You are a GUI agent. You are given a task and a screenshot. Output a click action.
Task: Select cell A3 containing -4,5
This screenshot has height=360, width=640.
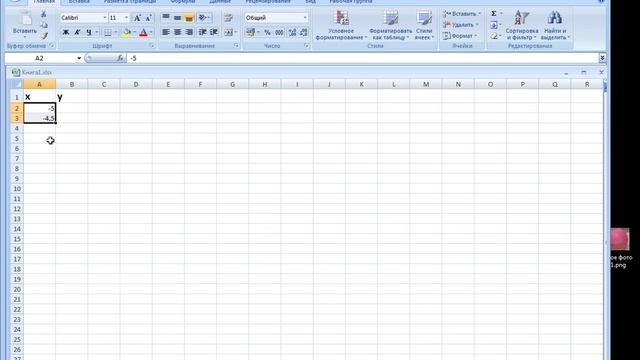click(40, 118)
